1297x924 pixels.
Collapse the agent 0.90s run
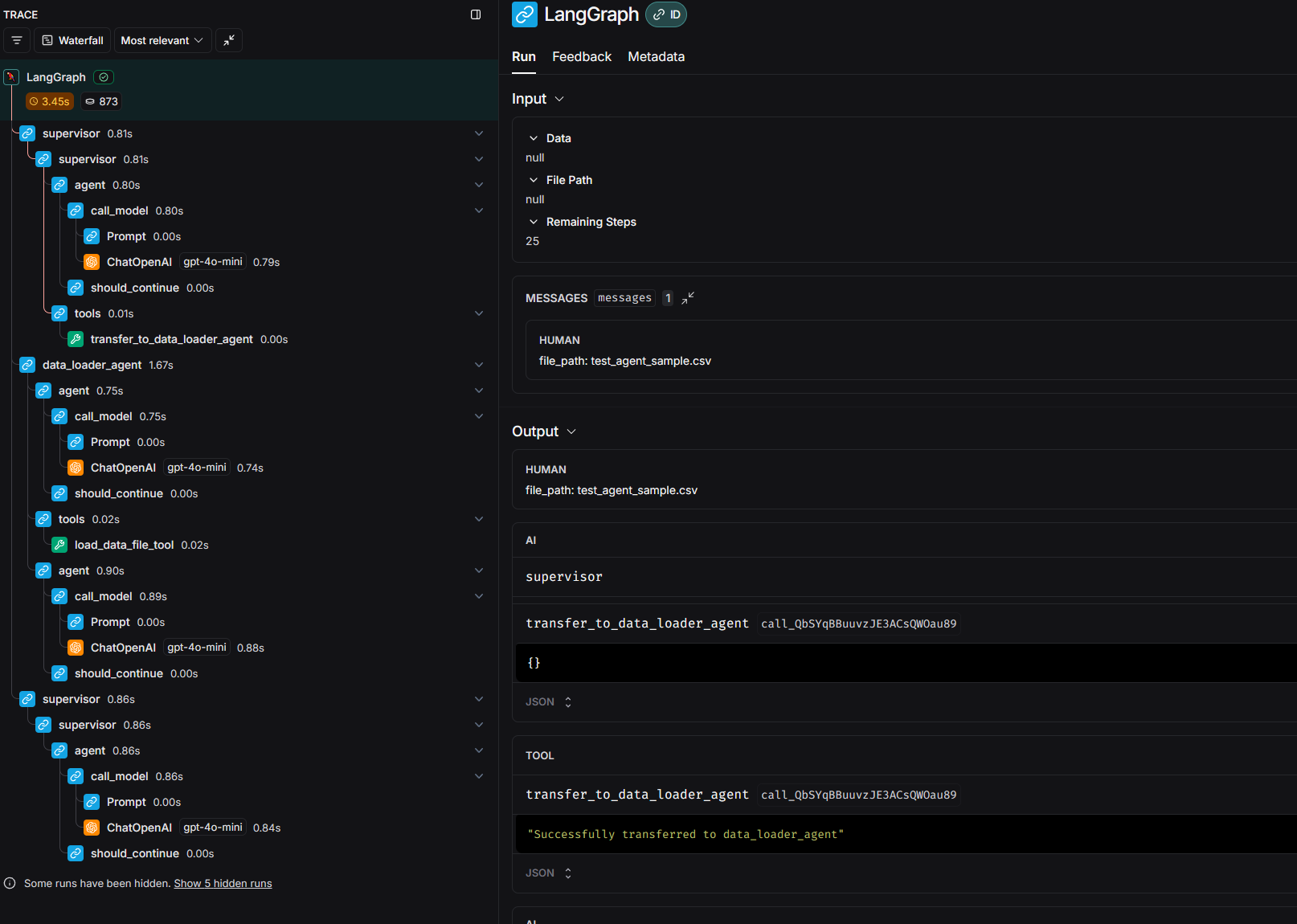[479, 570]
